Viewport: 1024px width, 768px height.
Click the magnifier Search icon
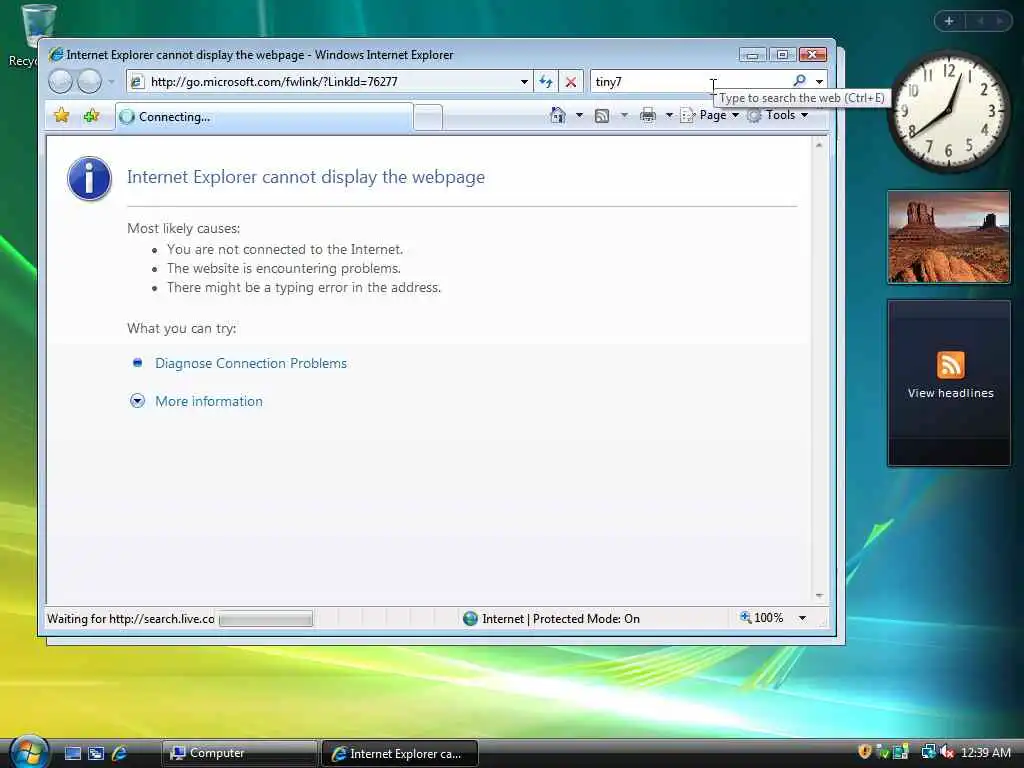(x=799, y=81)
